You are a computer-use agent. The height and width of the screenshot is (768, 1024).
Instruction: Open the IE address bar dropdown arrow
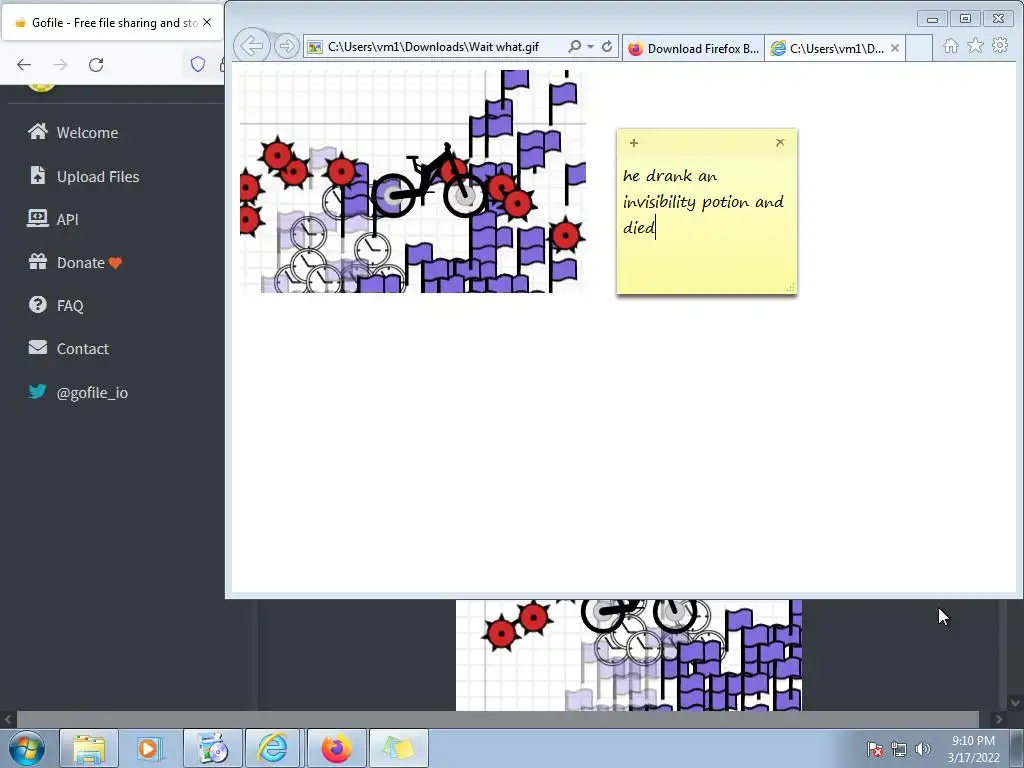tap(590, 47)
